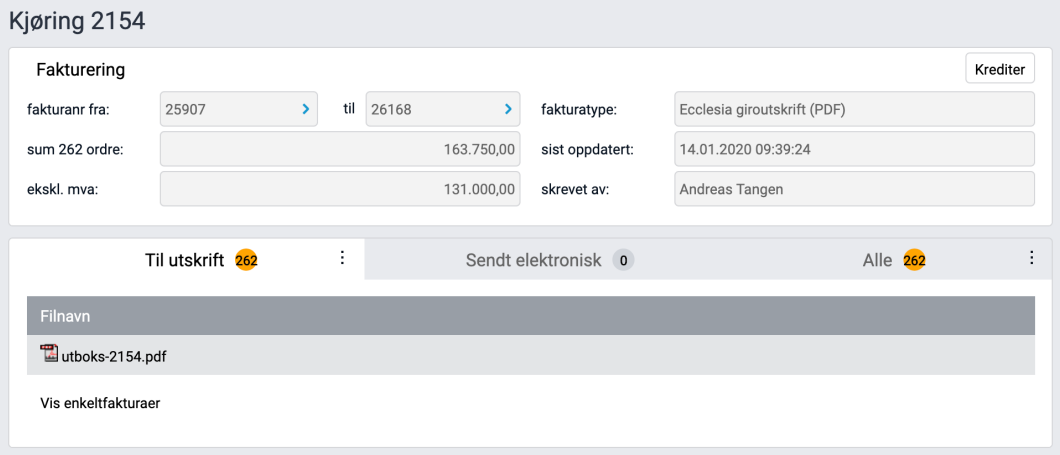Click the ekskl. mva amount field
The image size is (1060, 455).
coord(340,189)
